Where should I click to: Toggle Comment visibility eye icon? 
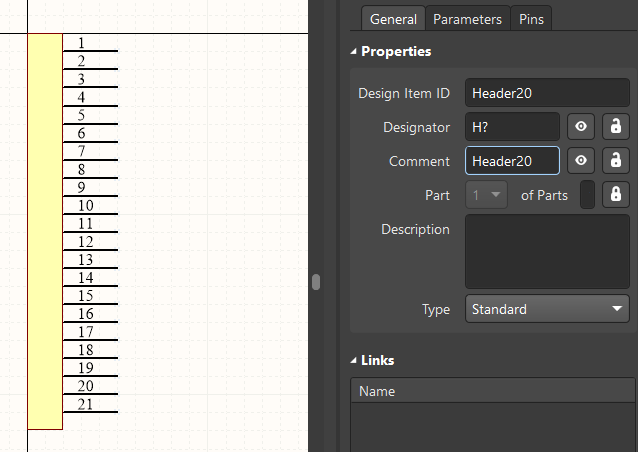[x=582, y=160]
